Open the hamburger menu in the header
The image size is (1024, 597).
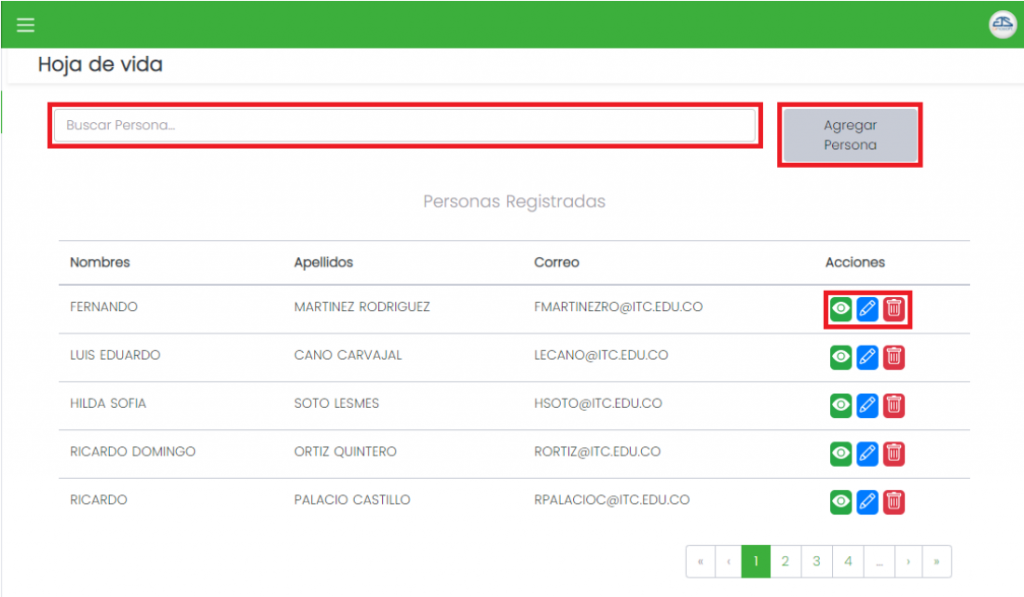[25, 25]
